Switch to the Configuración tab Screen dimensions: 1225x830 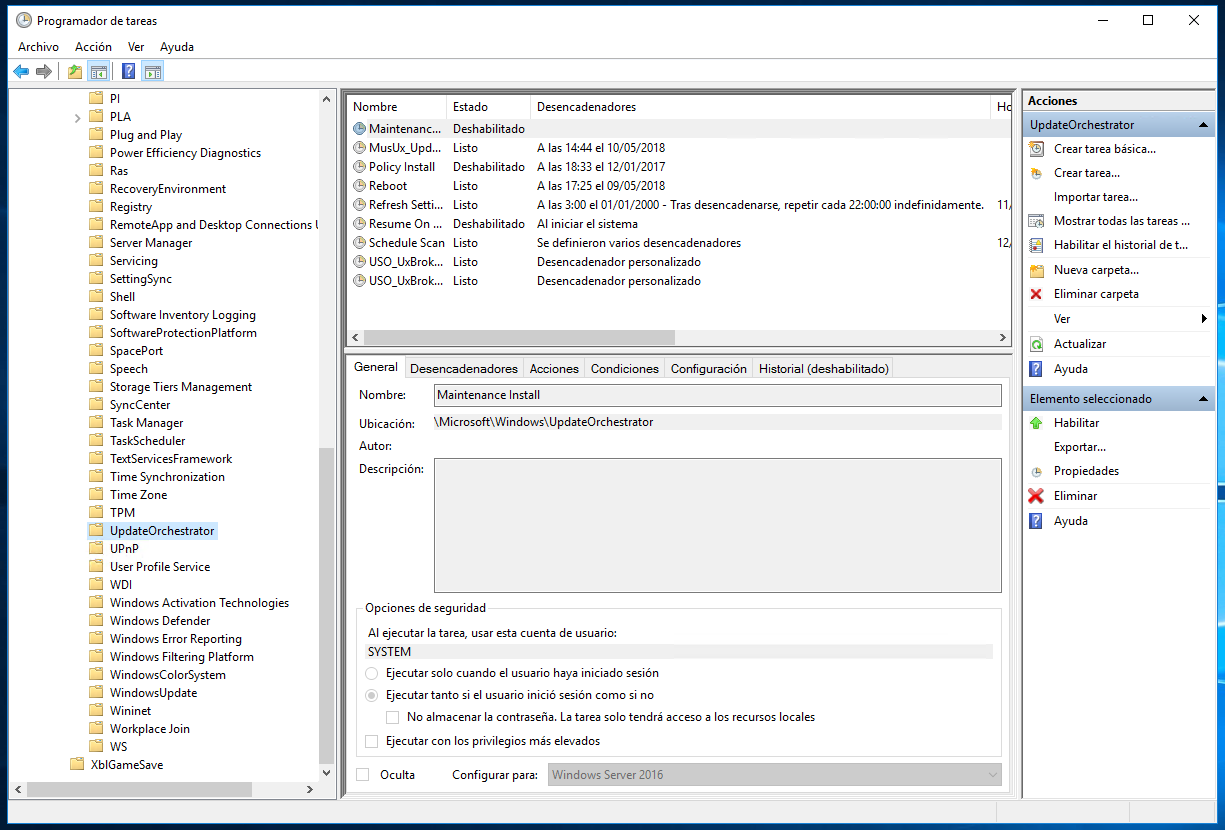point(709,369)
